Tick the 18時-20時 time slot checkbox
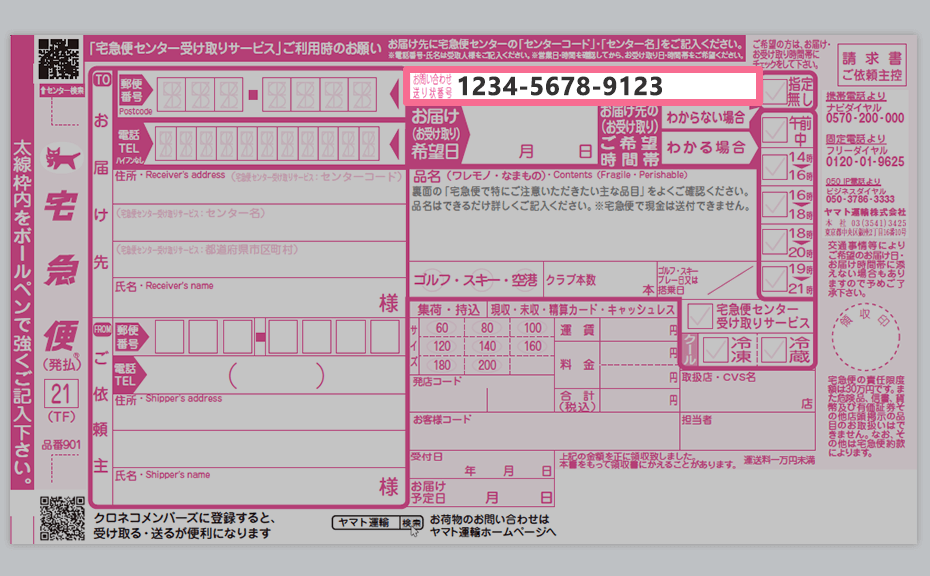 (775, 241)
